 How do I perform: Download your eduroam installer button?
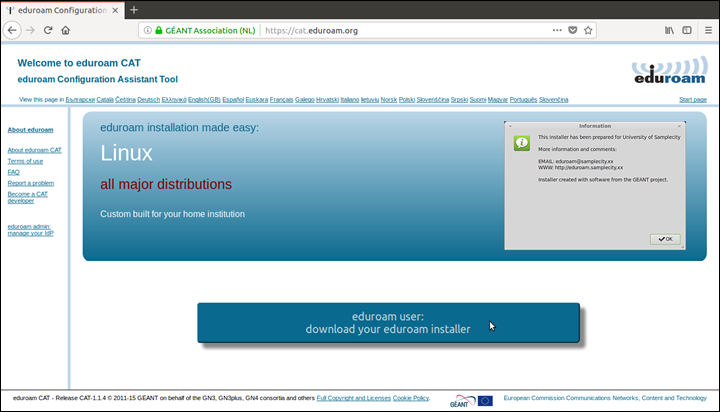point(388,322)
